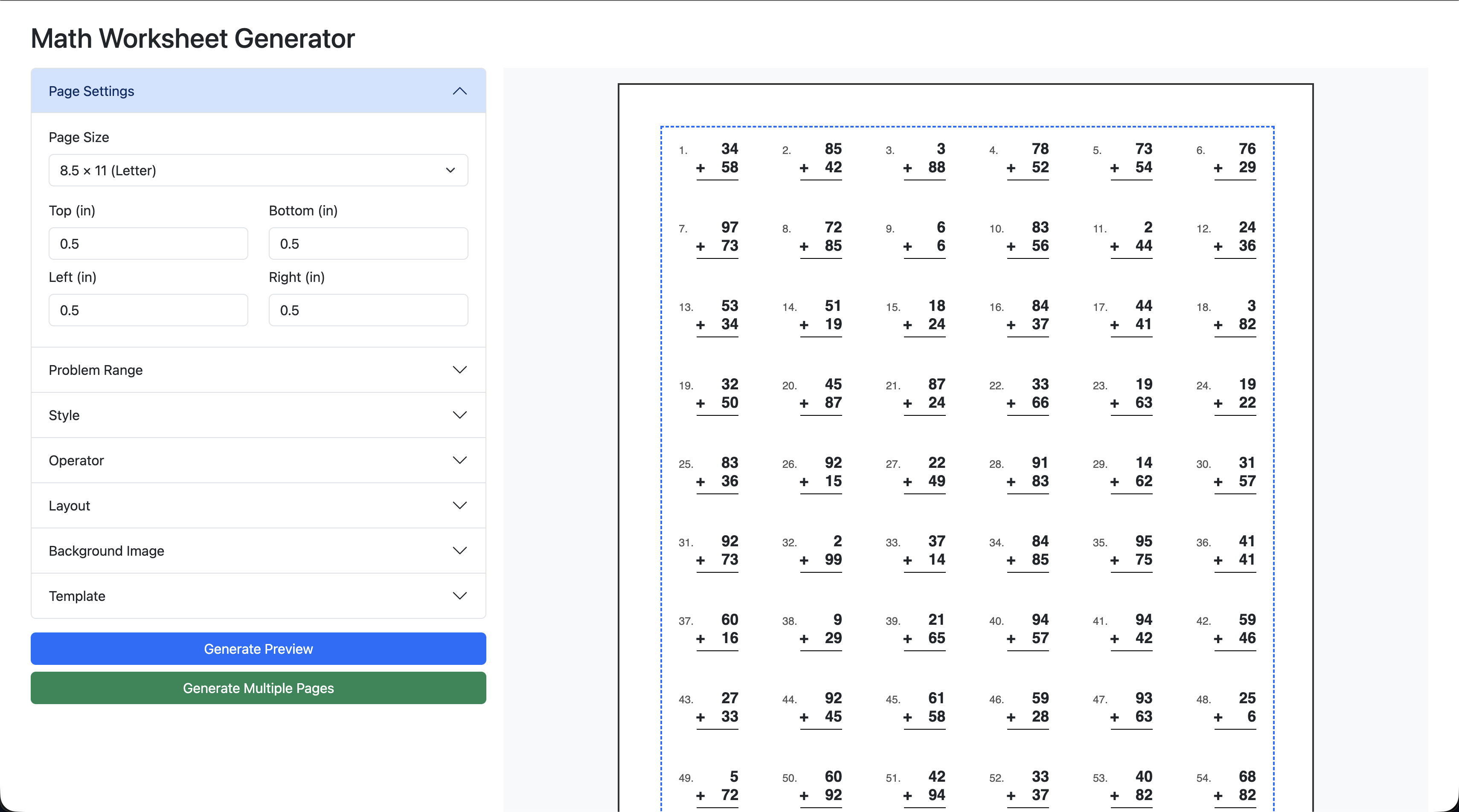The width and height of the screenshot is (1459, 812).
Task: Open the Page Size dropdown
Action: pos(258,171)
